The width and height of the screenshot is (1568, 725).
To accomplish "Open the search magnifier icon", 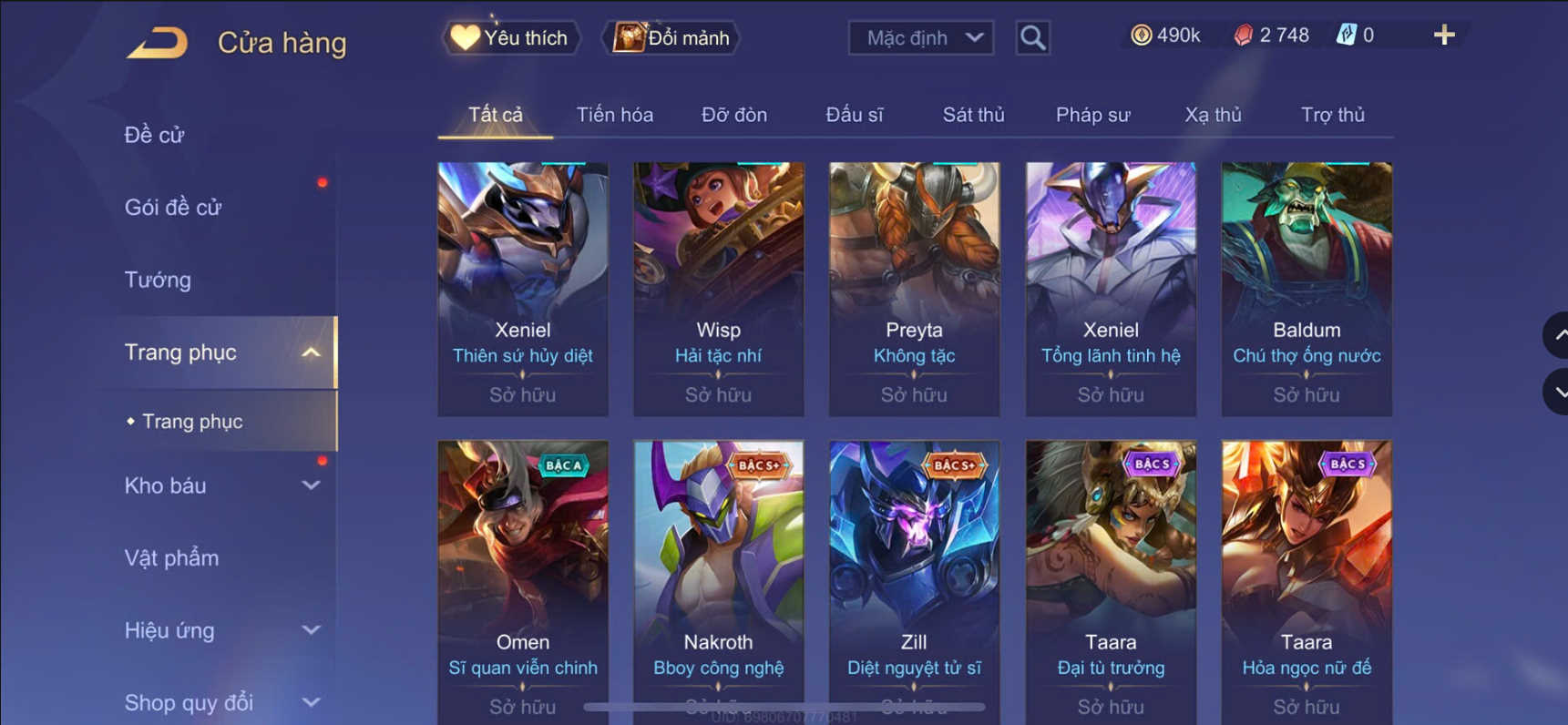I will 1032,37.
